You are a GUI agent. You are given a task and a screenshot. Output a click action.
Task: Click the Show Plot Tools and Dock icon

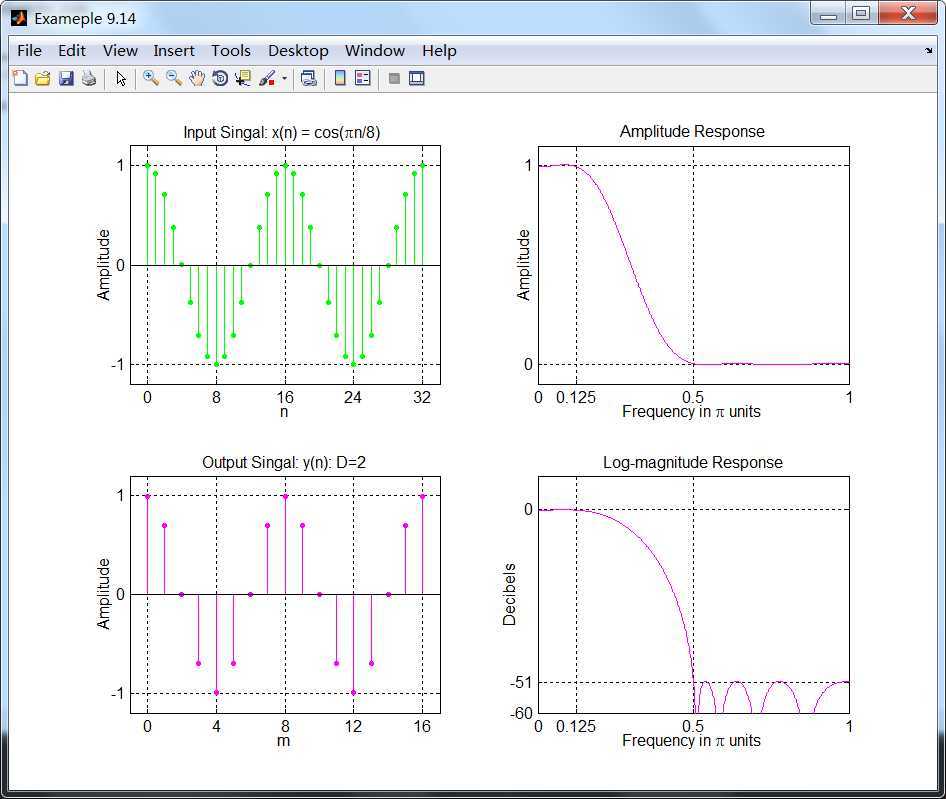[x=417, y=78]
